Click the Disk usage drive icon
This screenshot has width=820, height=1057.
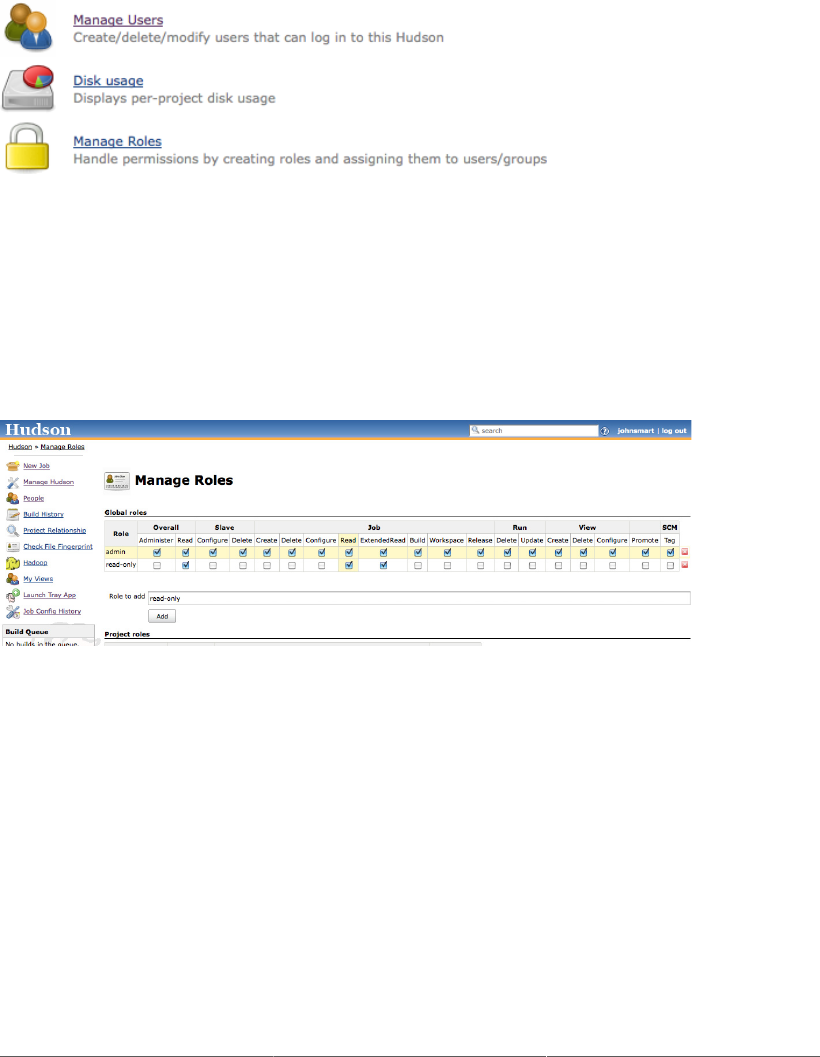28,88
